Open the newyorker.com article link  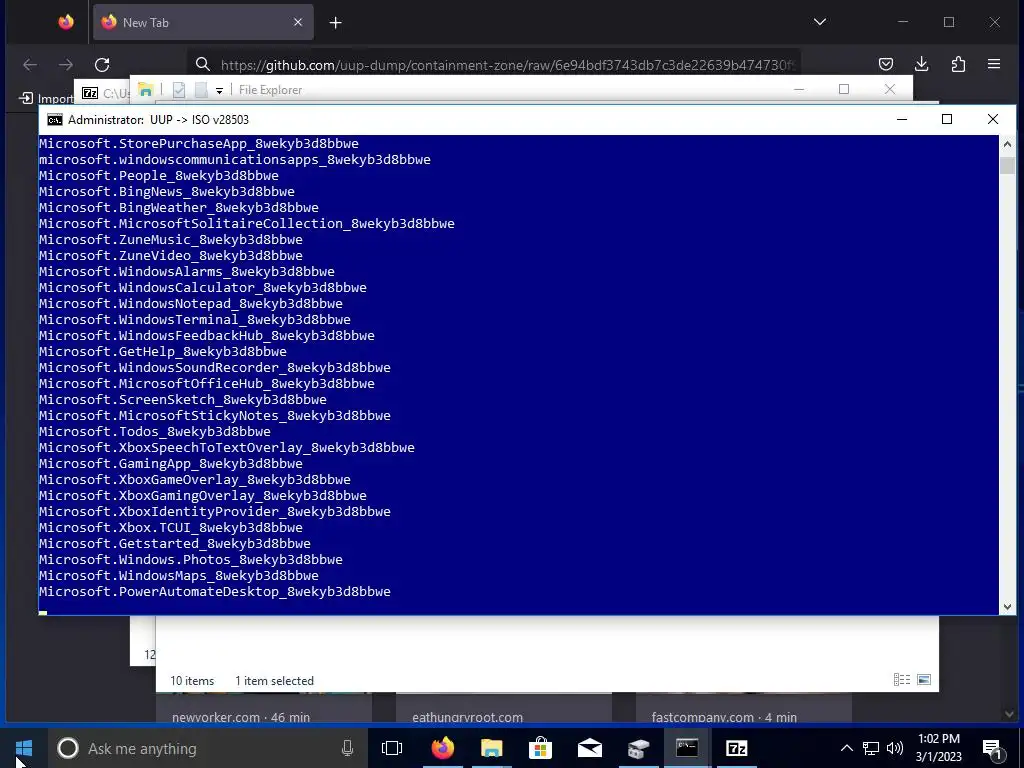click(241, 717)
